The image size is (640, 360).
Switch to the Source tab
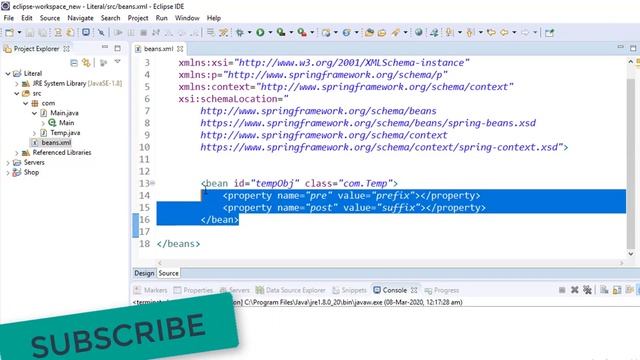(169, 273)
